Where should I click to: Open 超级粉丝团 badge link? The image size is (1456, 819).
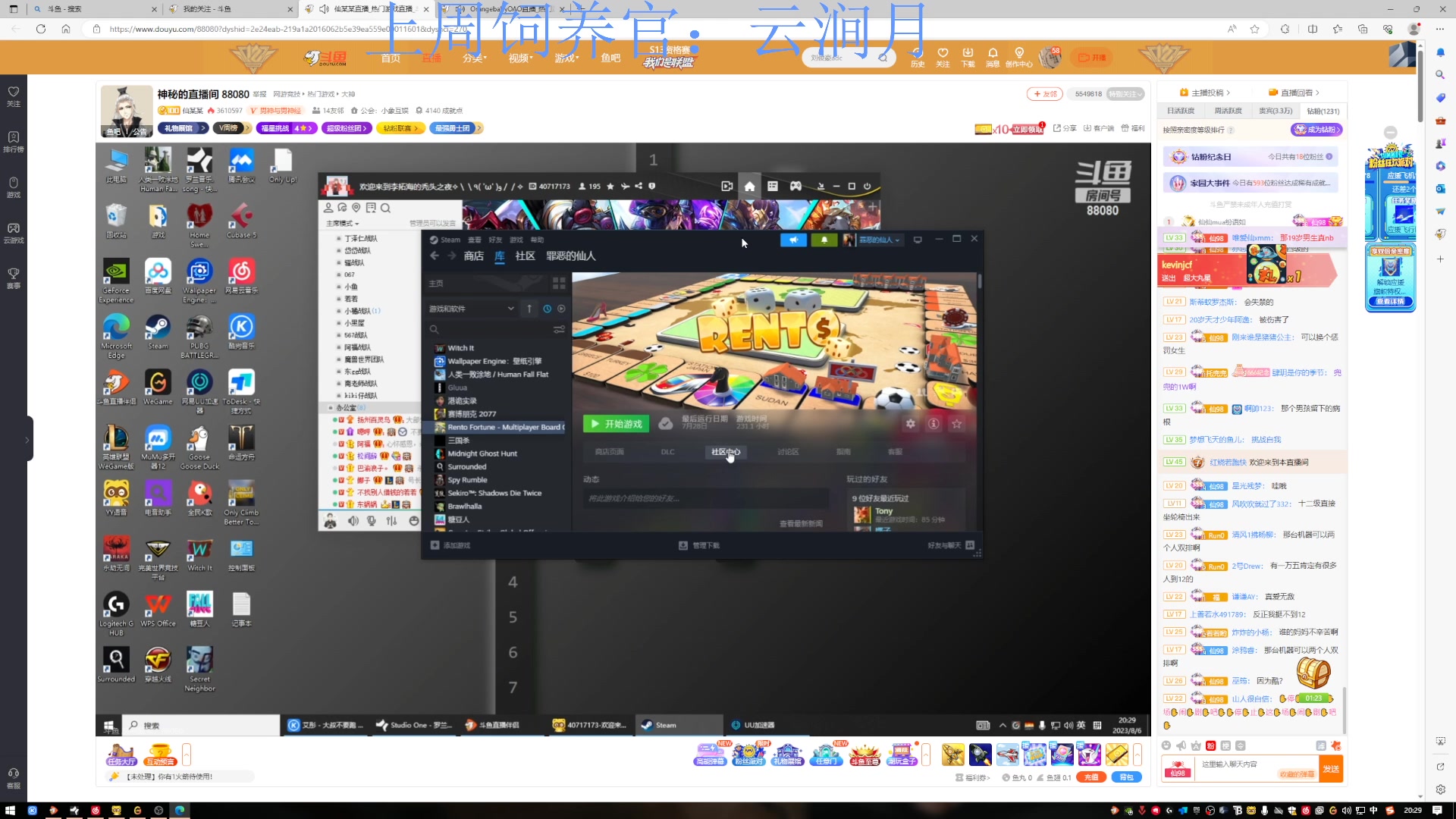point(347,128)
